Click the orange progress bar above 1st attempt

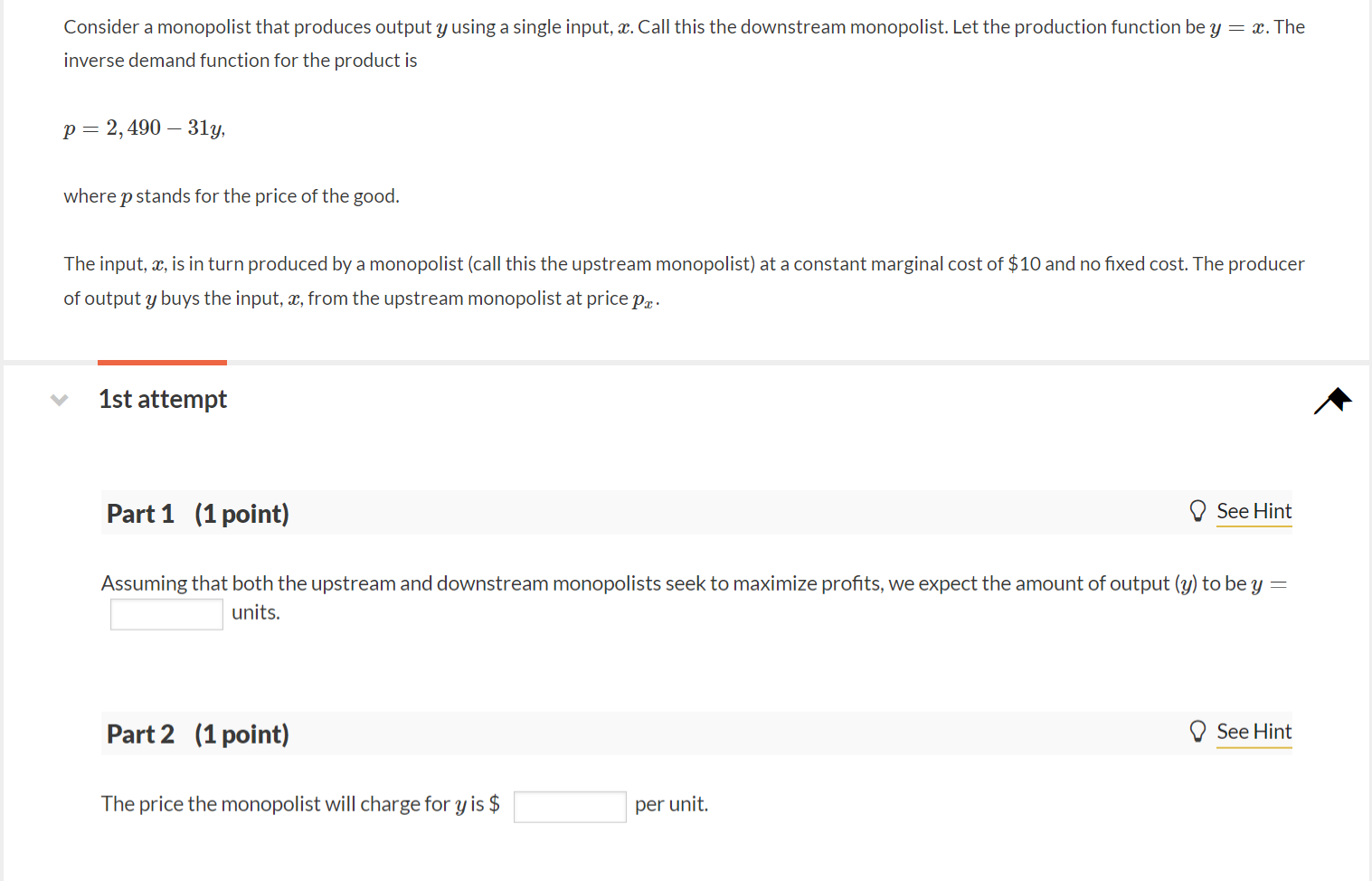(162, 361)
